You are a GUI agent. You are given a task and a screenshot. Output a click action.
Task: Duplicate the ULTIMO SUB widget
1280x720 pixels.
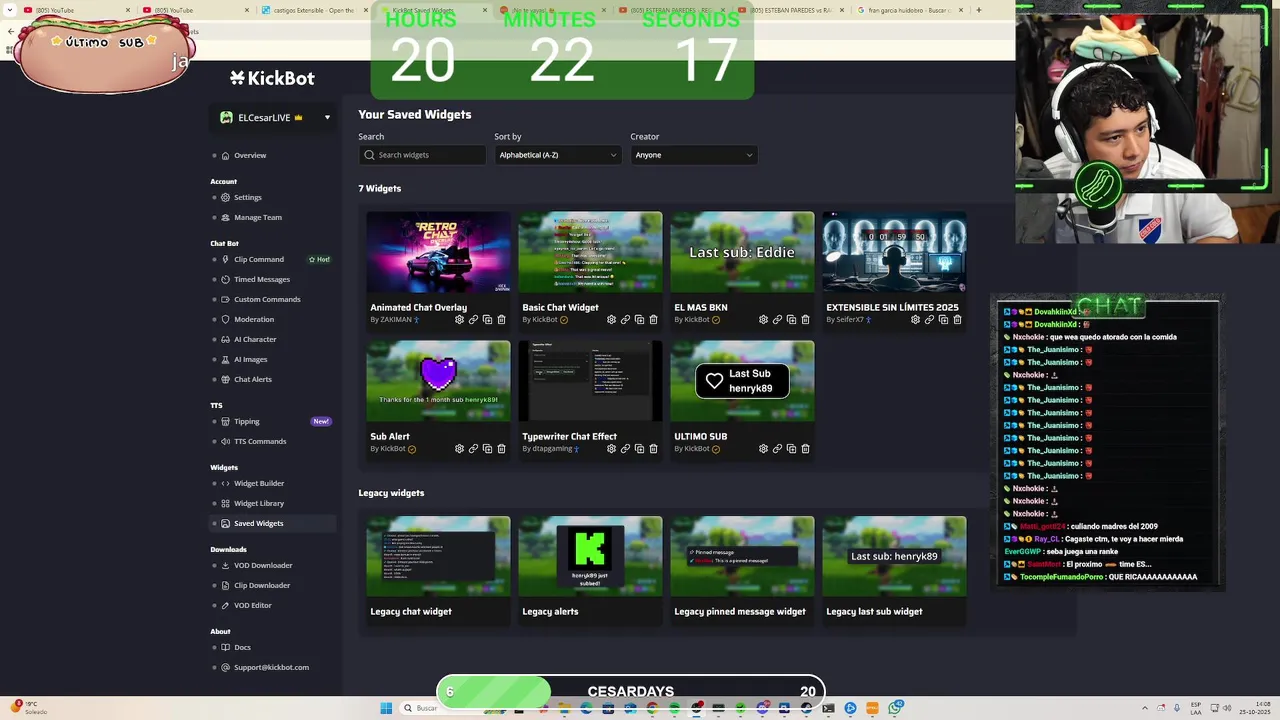point(791,449)
